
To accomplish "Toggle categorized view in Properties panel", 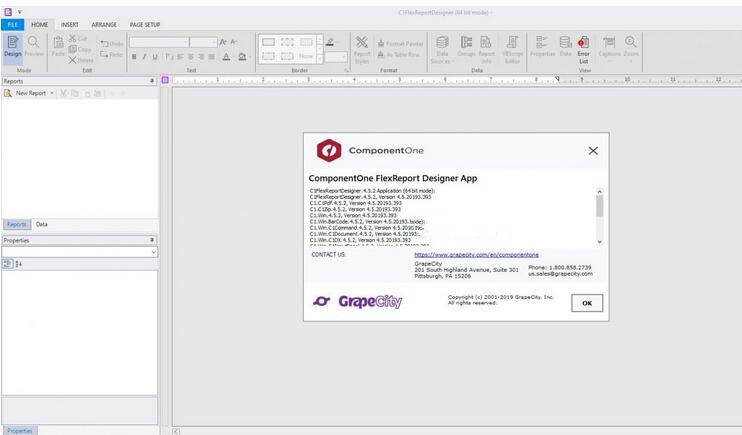I will [x=8, y=264].
